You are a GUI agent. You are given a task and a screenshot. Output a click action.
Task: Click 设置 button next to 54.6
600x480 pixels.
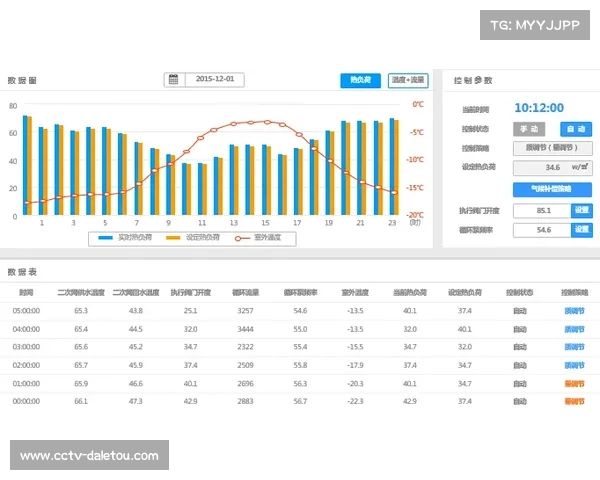(x=581, y=230)
